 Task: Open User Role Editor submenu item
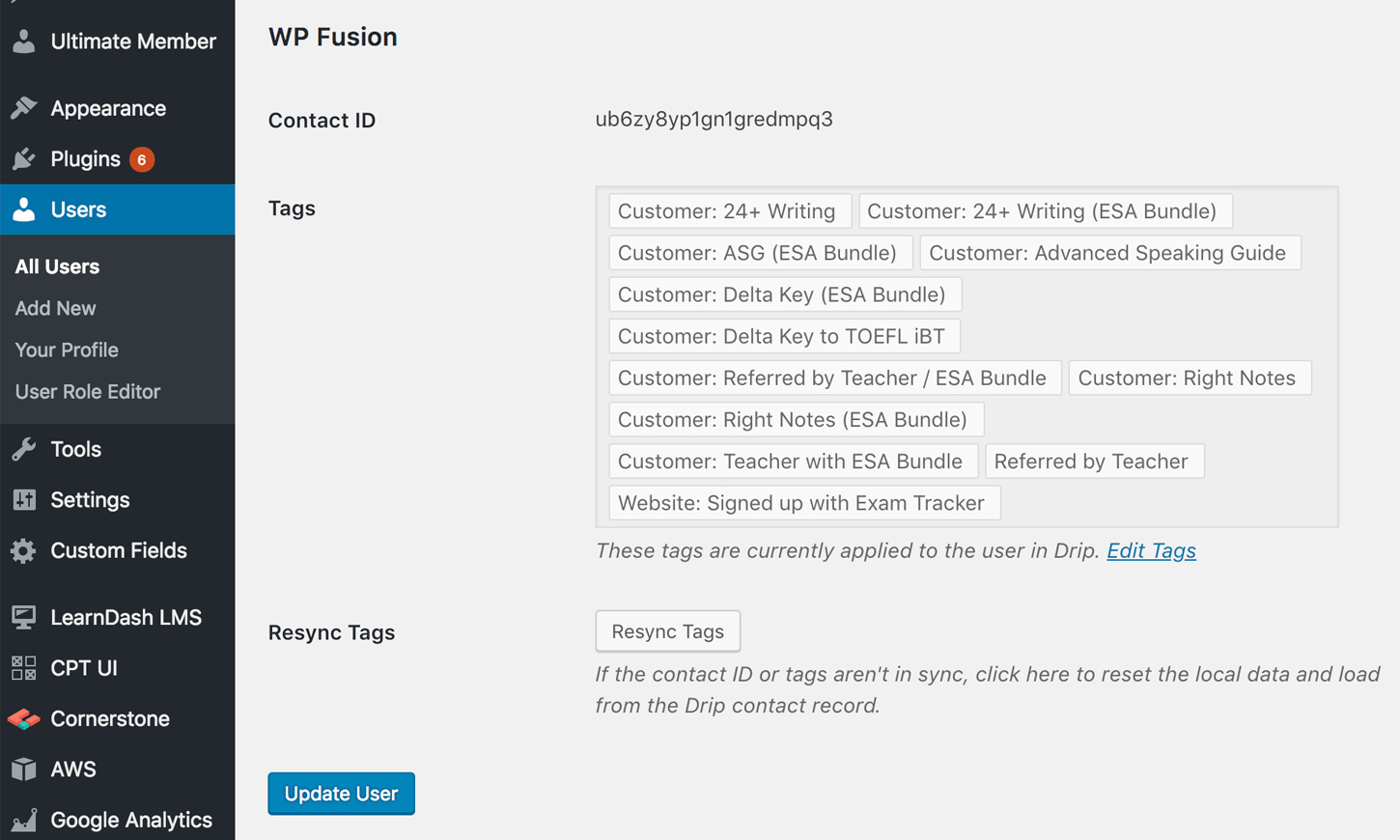88,392
